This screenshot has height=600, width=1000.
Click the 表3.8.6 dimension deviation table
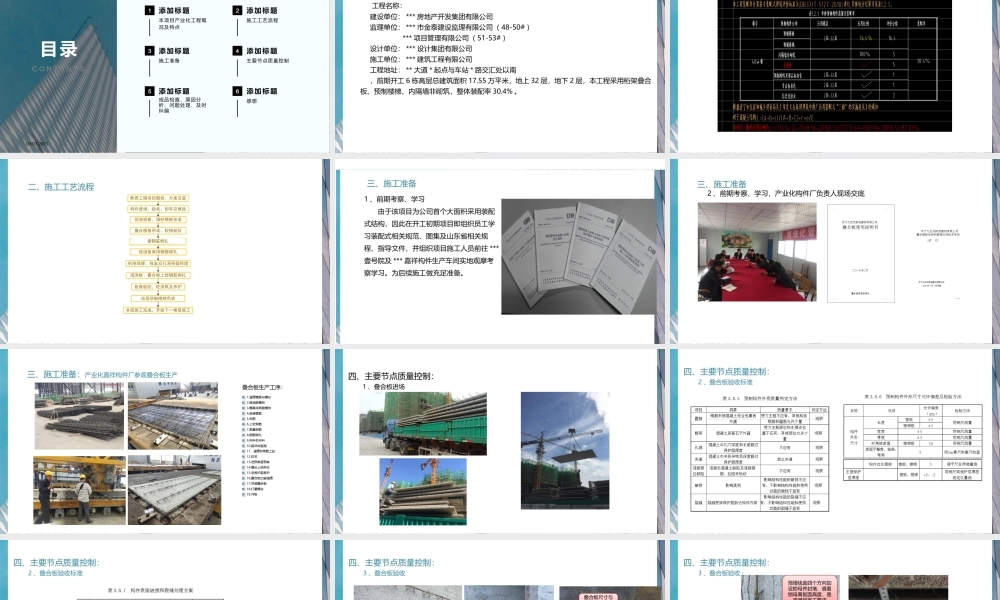coord(913,443)
